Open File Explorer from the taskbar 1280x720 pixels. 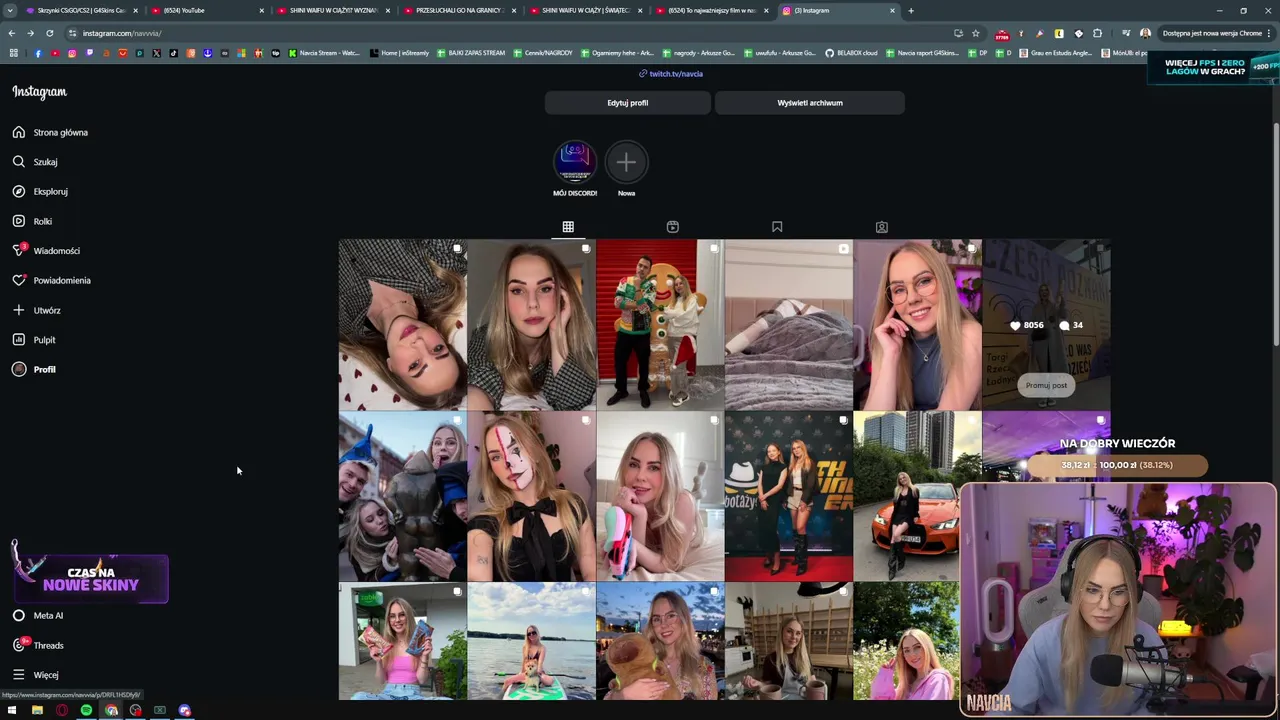click(37, 710)
